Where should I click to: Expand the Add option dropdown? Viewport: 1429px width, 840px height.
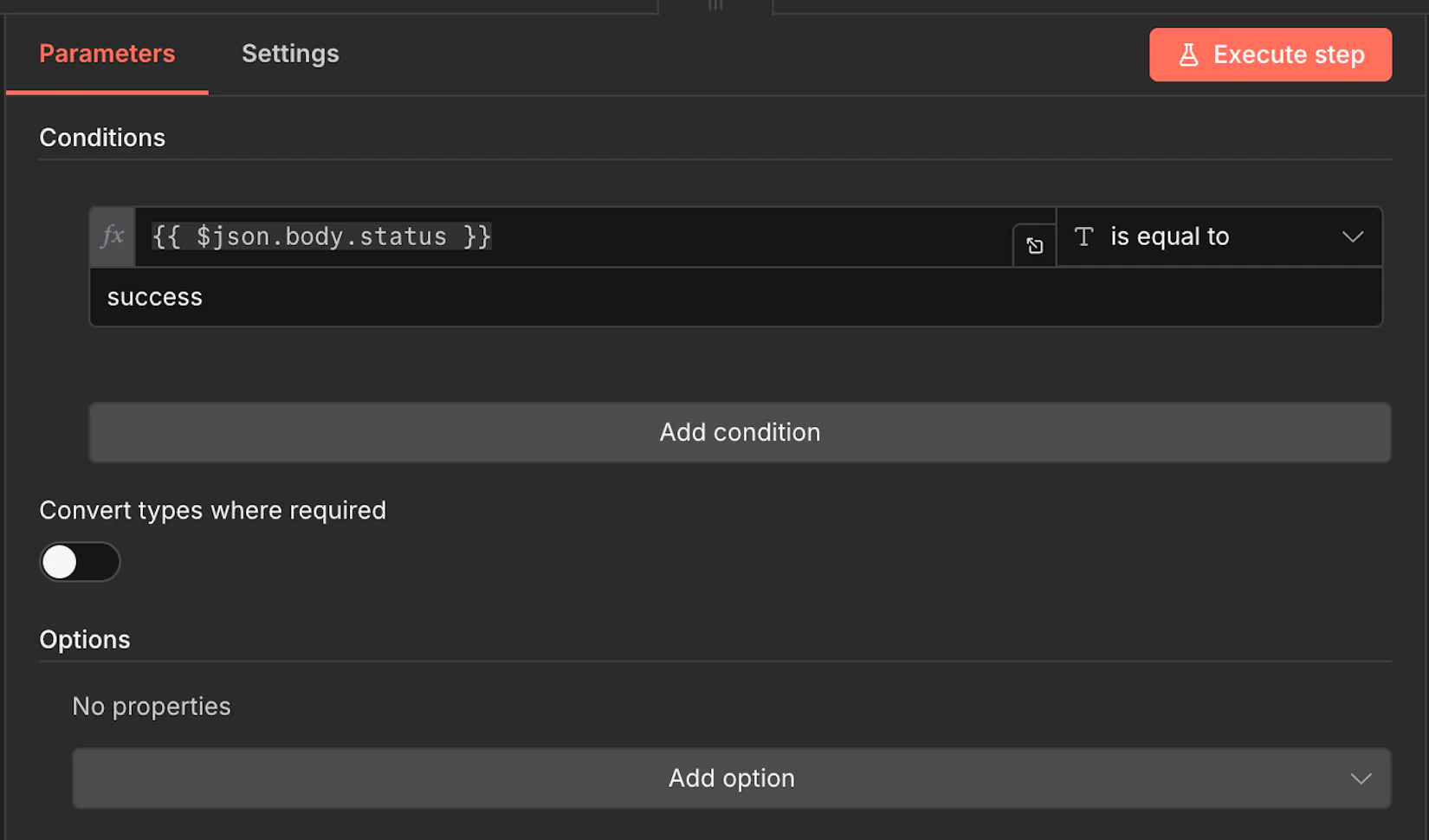[x=731, y=779]
